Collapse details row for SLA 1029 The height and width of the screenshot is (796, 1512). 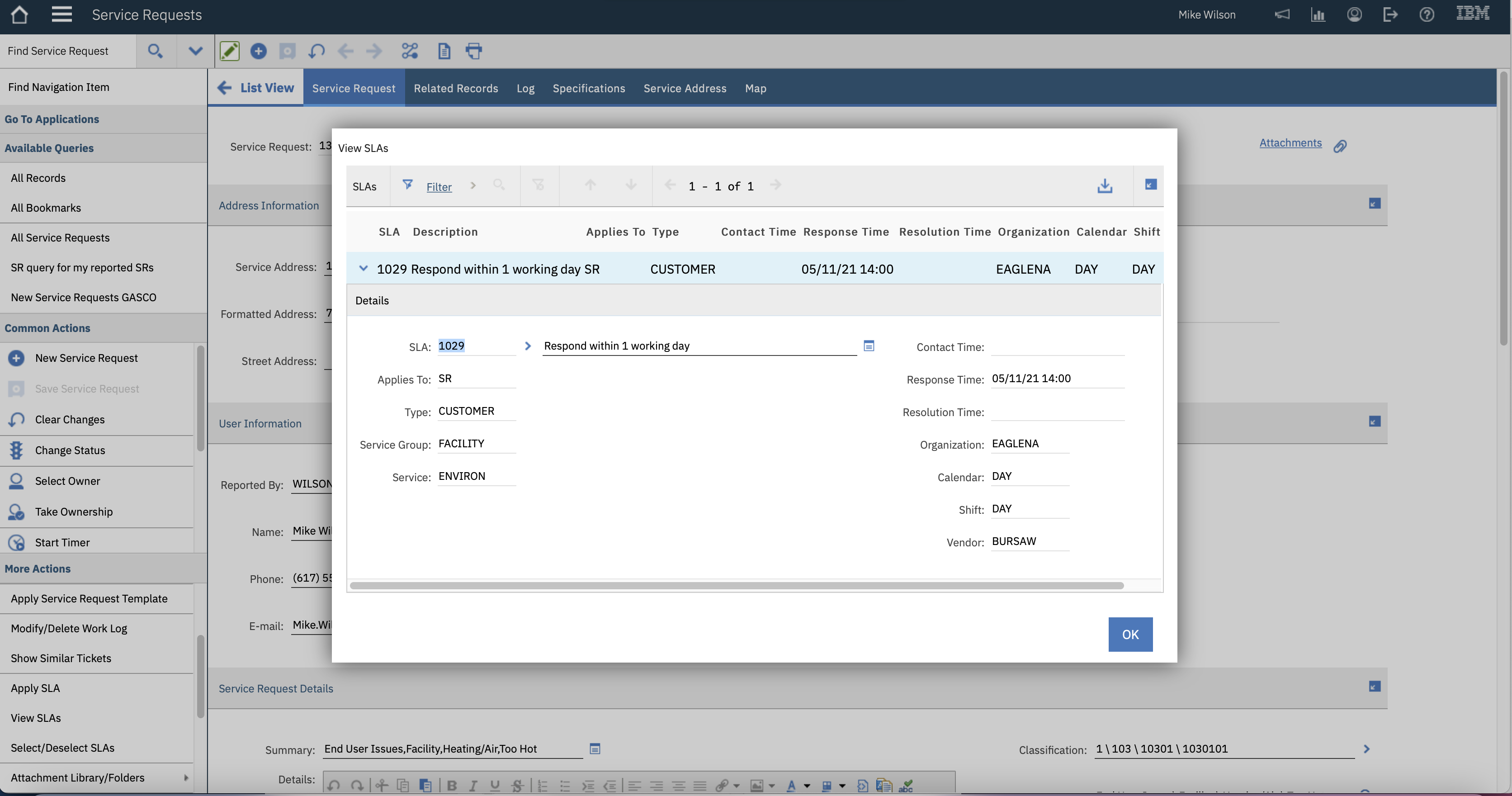pos(364,268)
